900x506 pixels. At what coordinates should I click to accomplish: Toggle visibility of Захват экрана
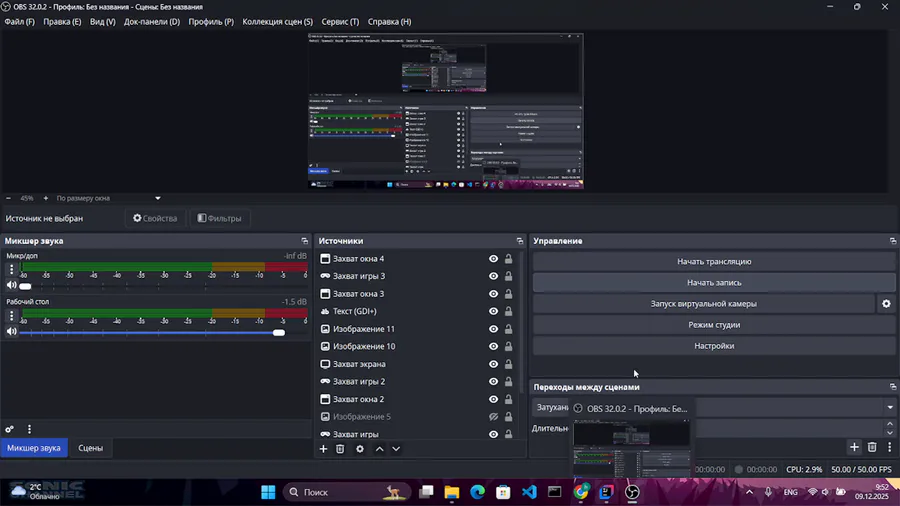493,364
